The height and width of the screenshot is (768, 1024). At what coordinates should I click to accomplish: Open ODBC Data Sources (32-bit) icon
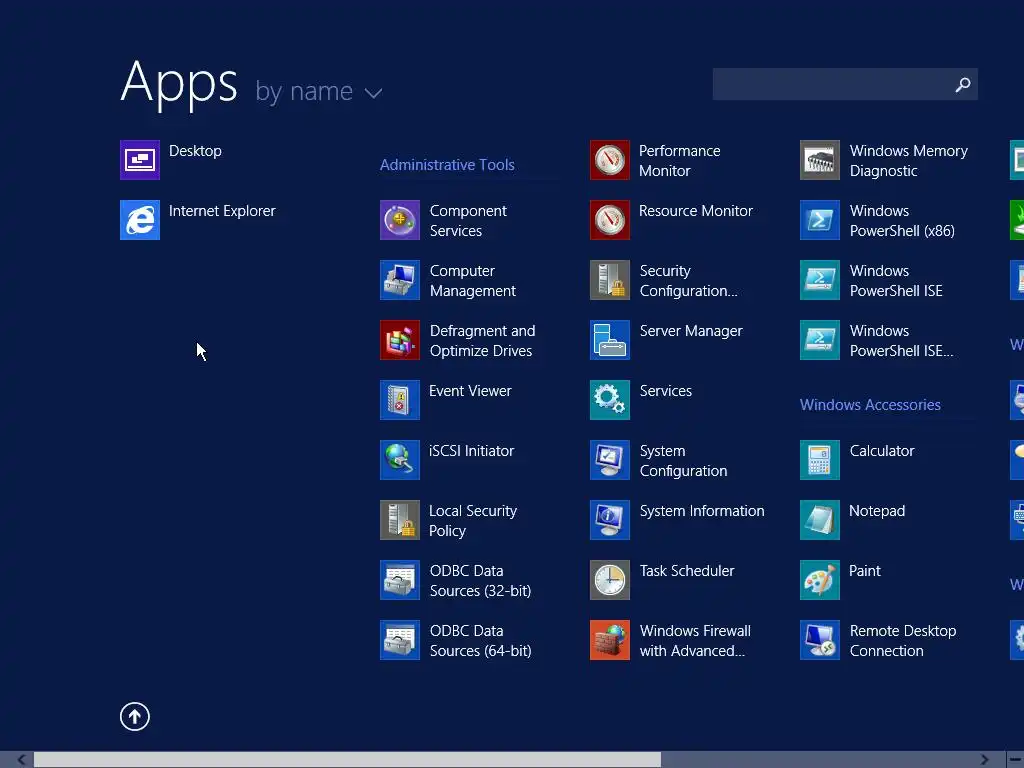[x=400, y=581]
